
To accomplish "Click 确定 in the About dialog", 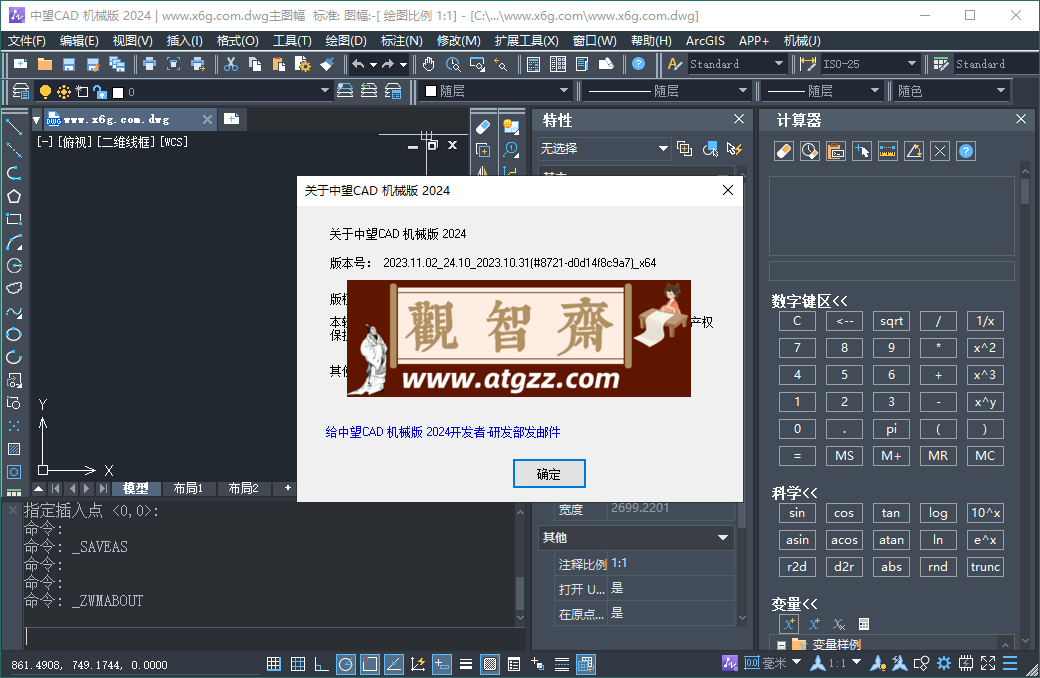I will [549, 474].
